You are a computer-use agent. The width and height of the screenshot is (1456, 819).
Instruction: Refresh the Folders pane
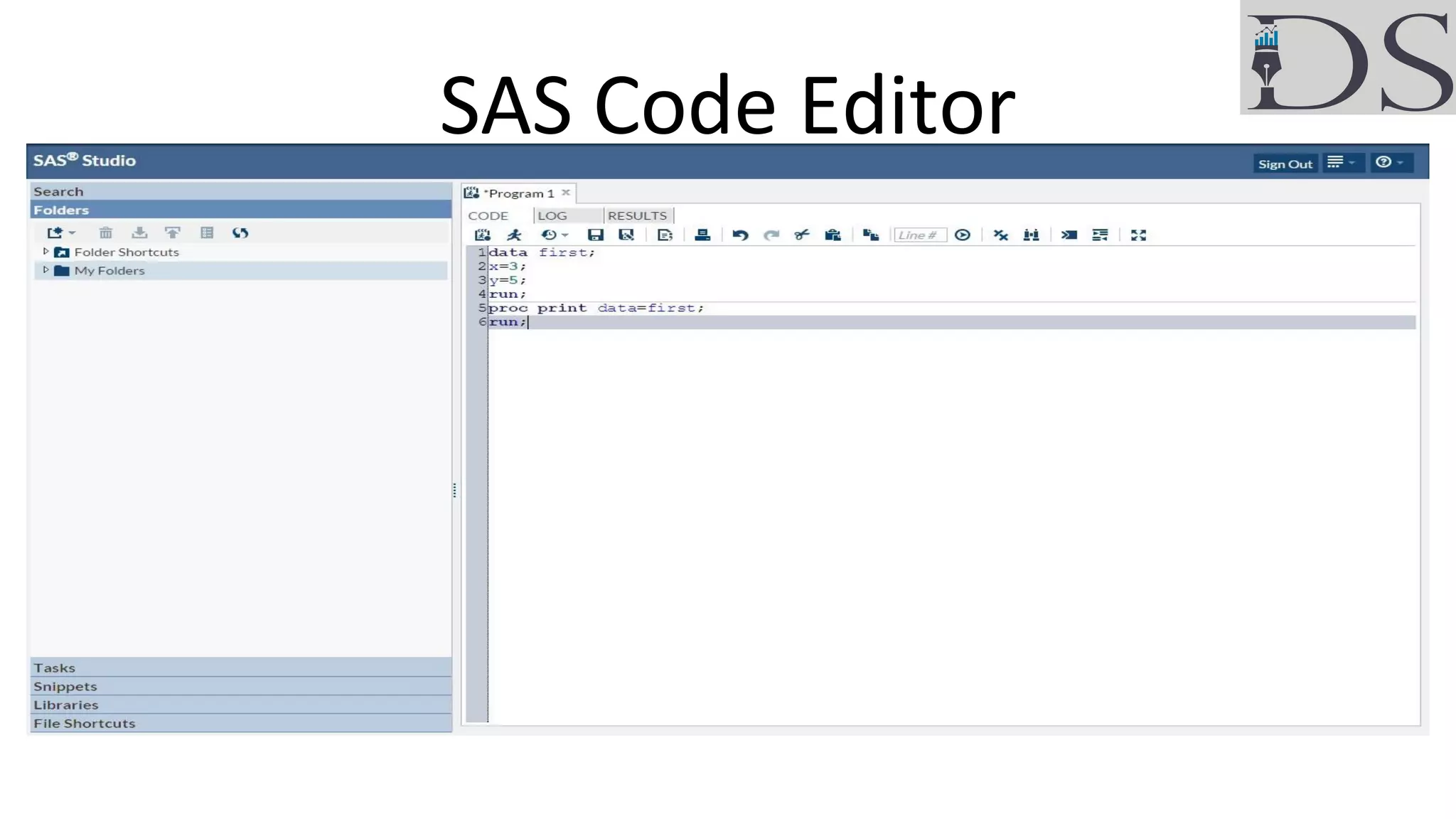(x=240, y=232)
